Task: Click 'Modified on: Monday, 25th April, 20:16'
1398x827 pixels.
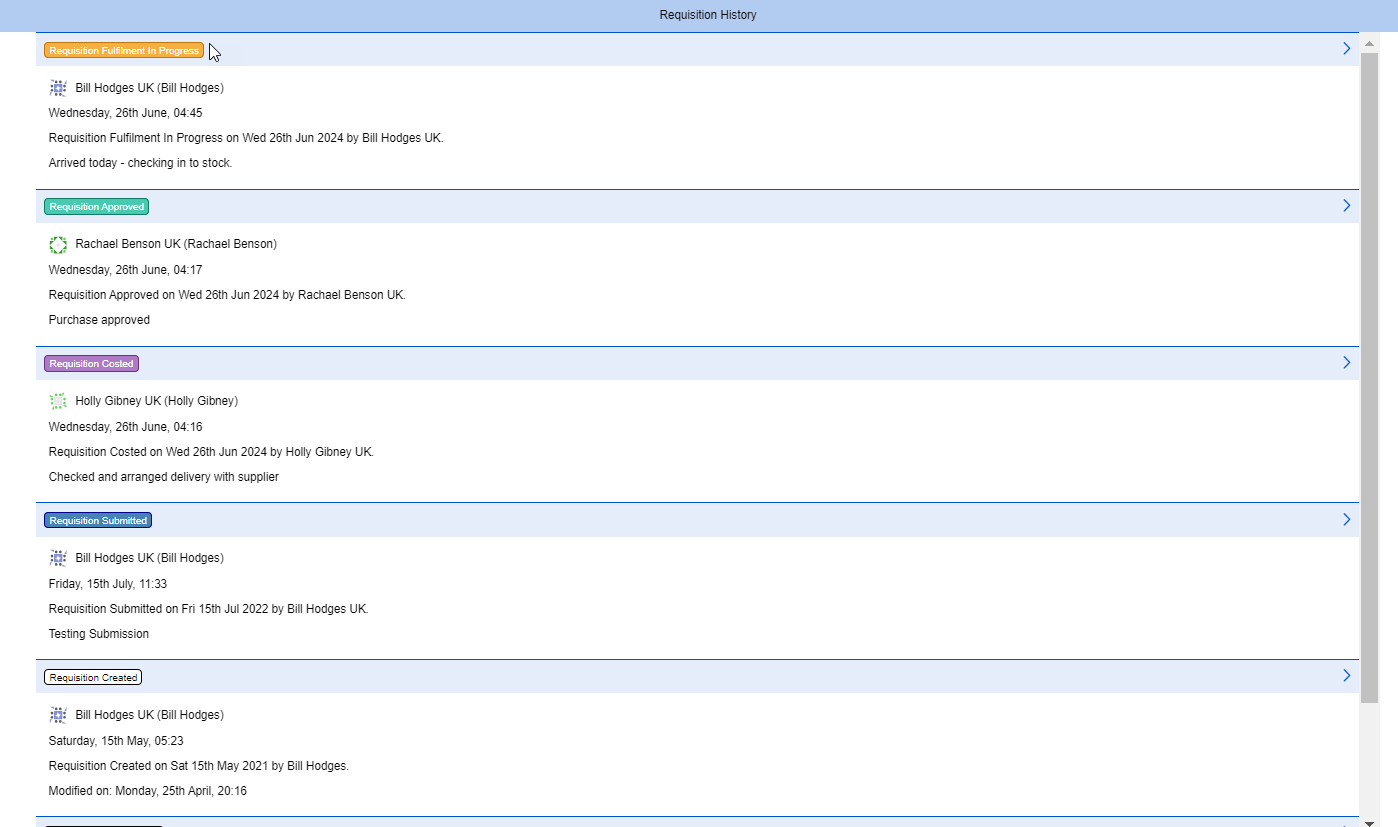Action: [x=148, y=791]
